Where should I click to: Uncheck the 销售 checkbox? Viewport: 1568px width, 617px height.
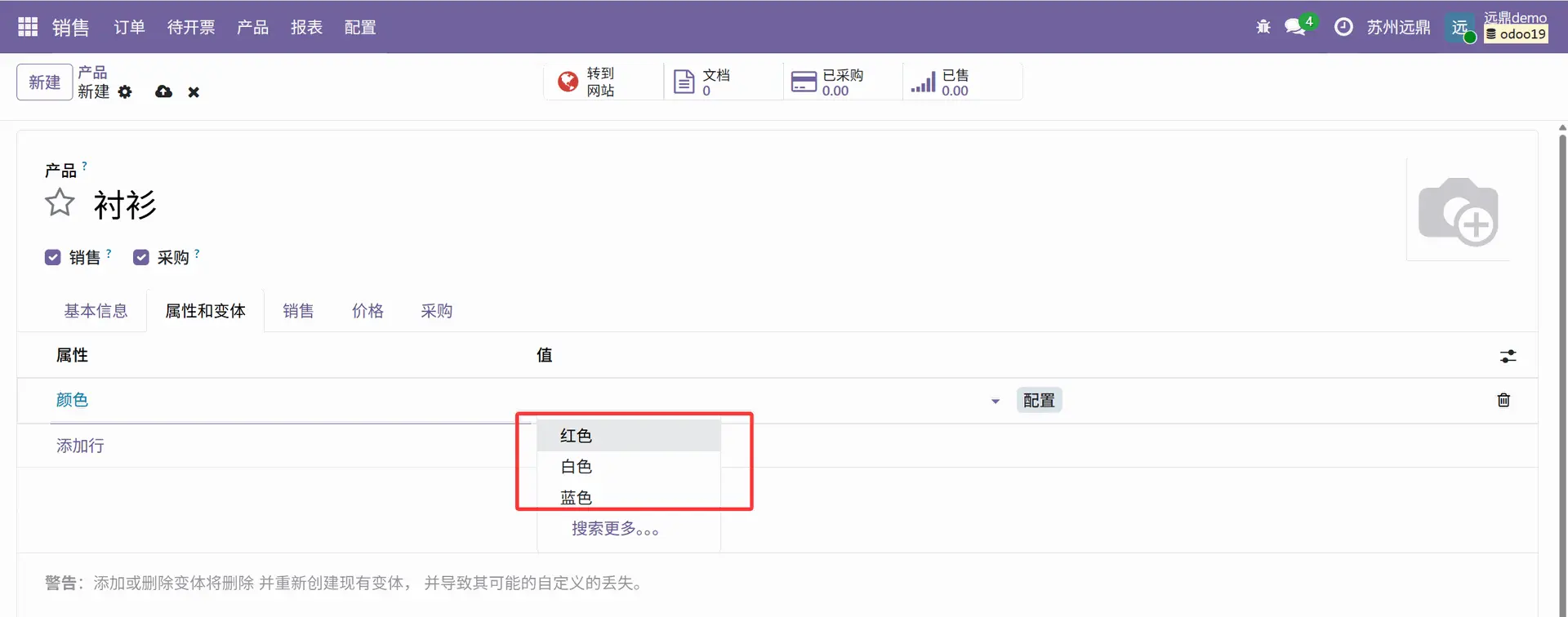[53, 258]
